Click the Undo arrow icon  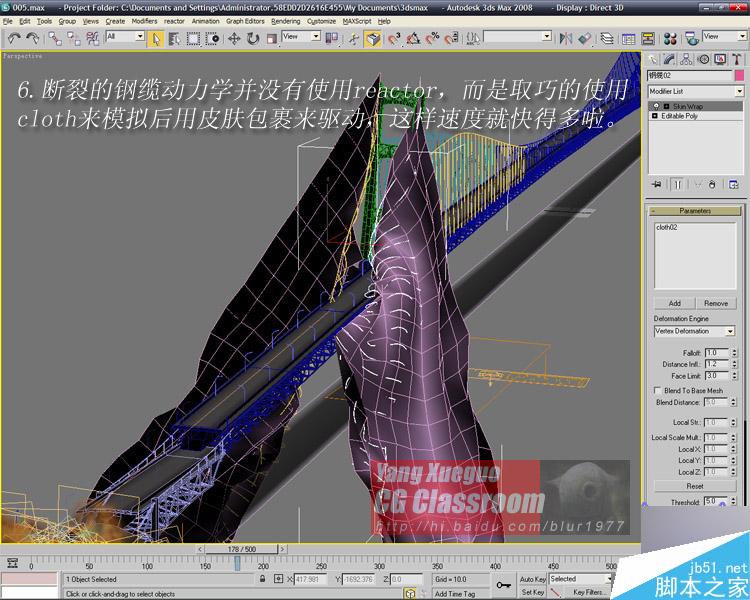pyautogui.click(x=13, y=38)
